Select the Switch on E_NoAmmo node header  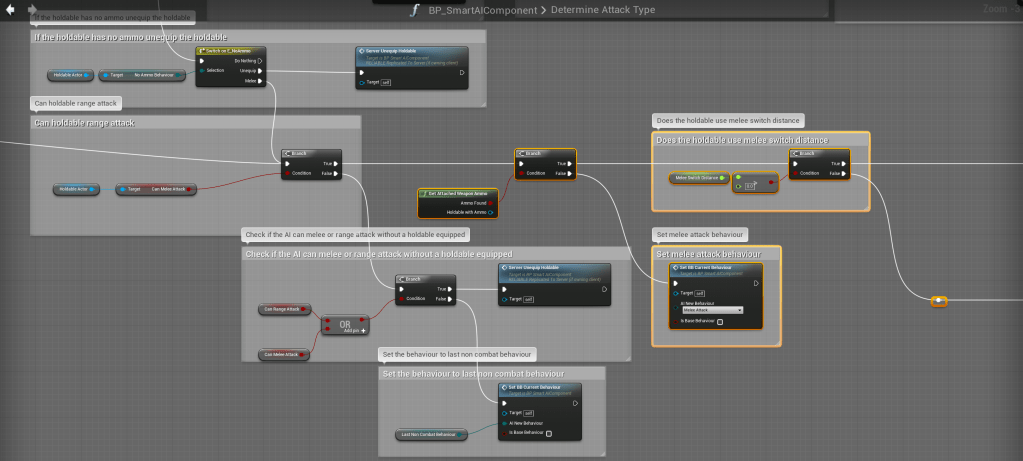tap(230, 50)
